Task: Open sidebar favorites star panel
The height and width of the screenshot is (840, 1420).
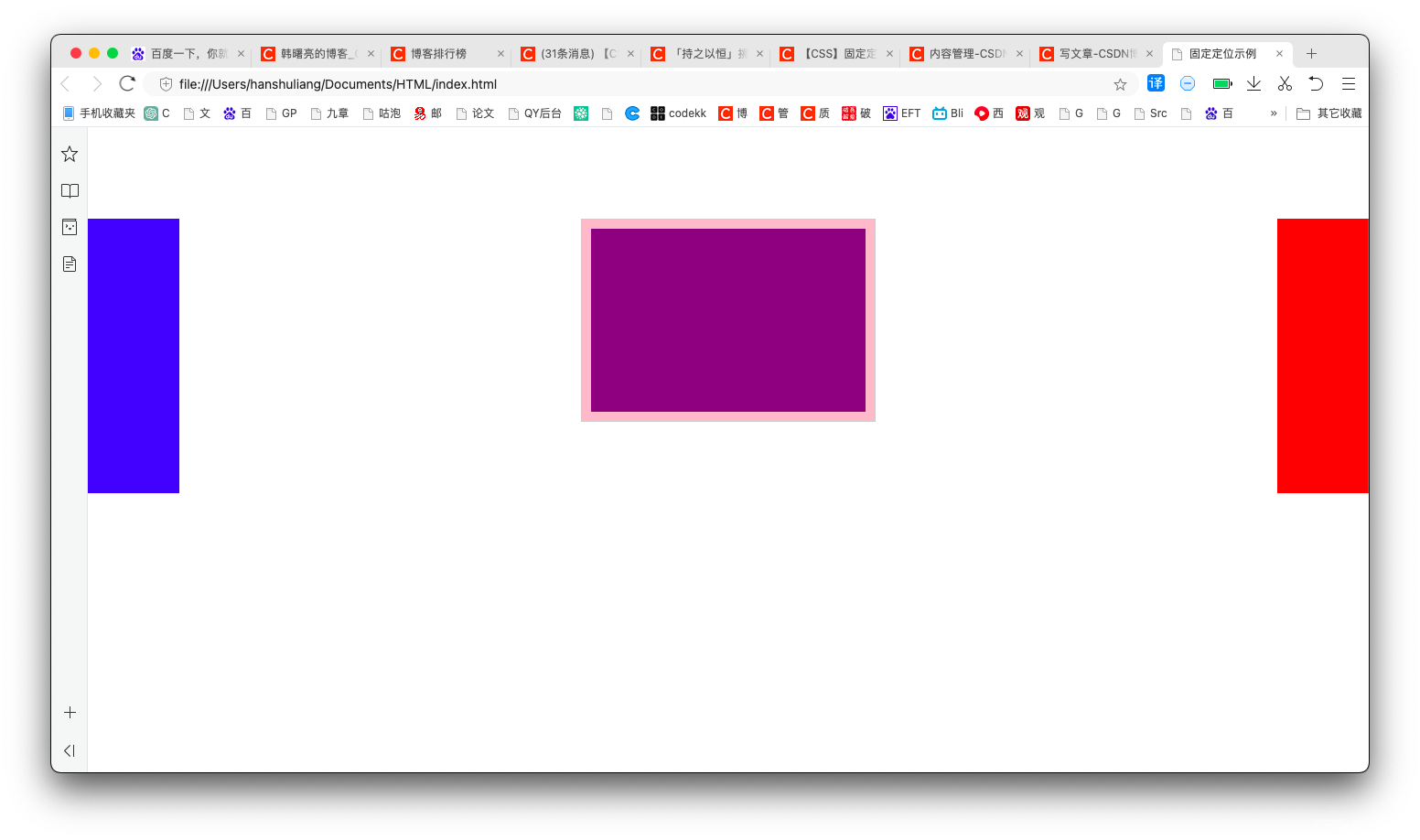Action: tap(70, 154)
